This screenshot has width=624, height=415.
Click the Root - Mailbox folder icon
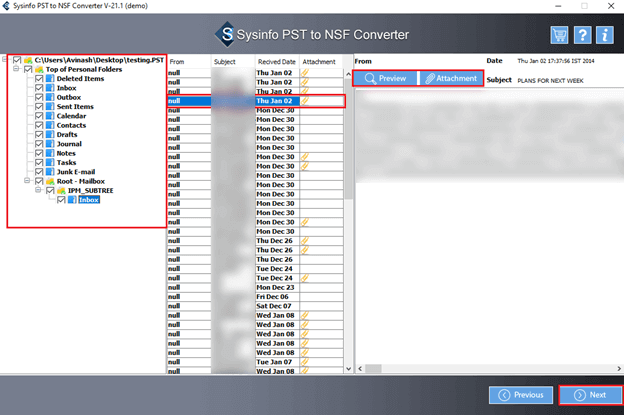(50, 181)
